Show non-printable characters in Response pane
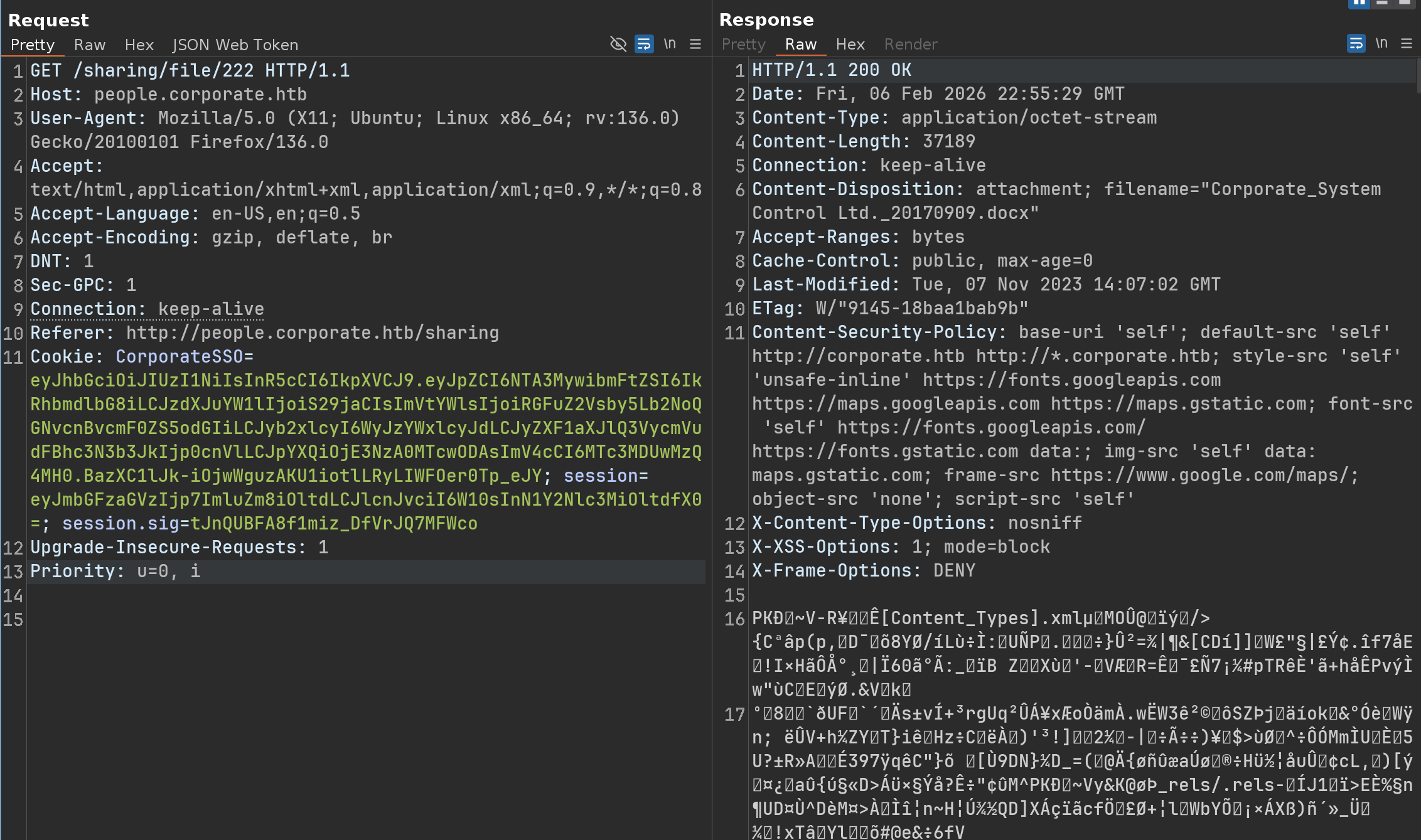The width and height of the screenshot is (1421, 840). (x=1381, y=43)
